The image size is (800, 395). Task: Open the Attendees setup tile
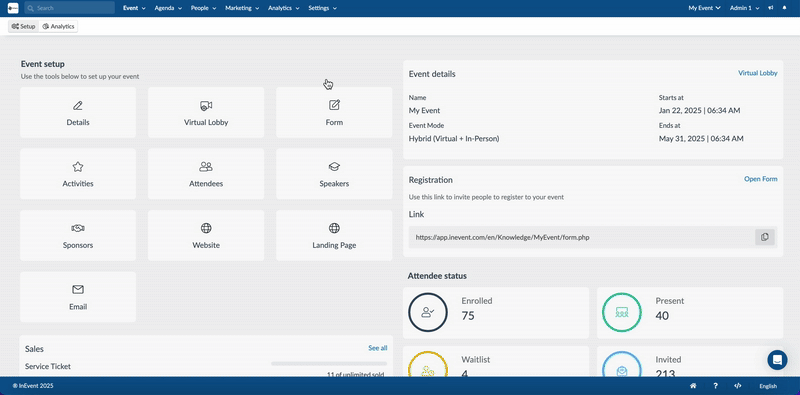tap(206, 174)
